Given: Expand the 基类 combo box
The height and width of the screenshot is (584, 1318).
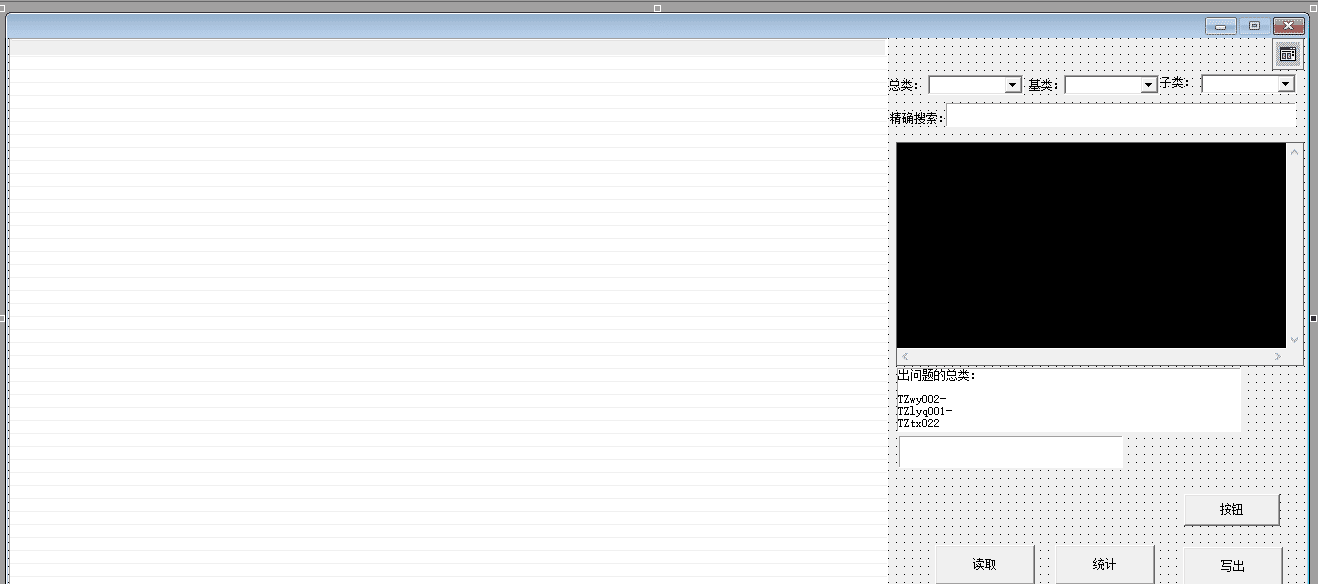Looking at the screenshot, I should (1149, 86).
